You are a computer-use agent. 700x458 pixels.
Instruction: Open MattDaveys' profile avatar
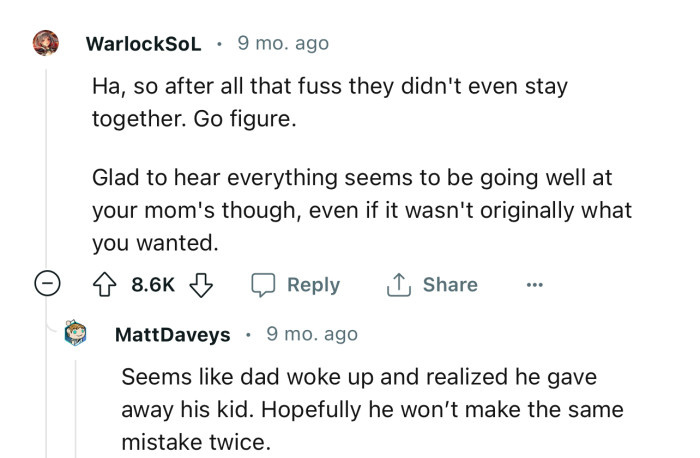click(x=76, y=334)
